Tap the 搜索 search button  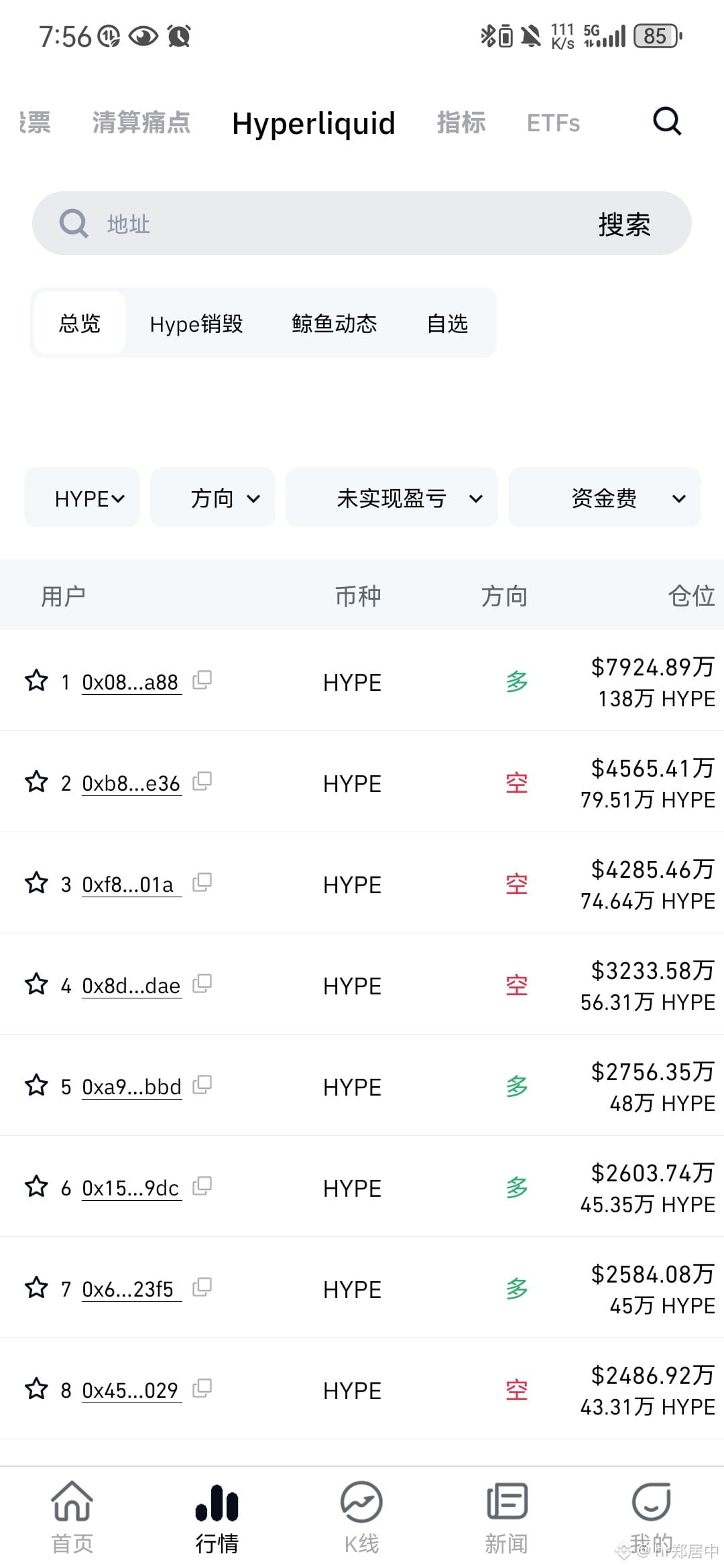point(625,224)
